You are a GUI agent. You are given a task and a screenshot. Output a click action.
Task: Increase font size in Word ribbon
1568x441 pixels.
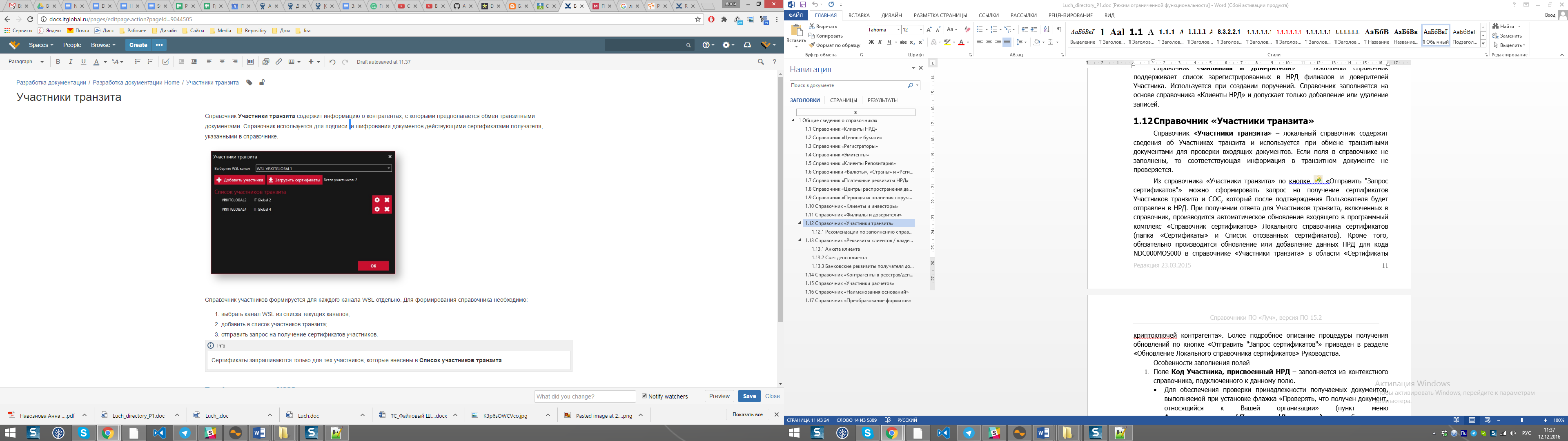[929, 29]
